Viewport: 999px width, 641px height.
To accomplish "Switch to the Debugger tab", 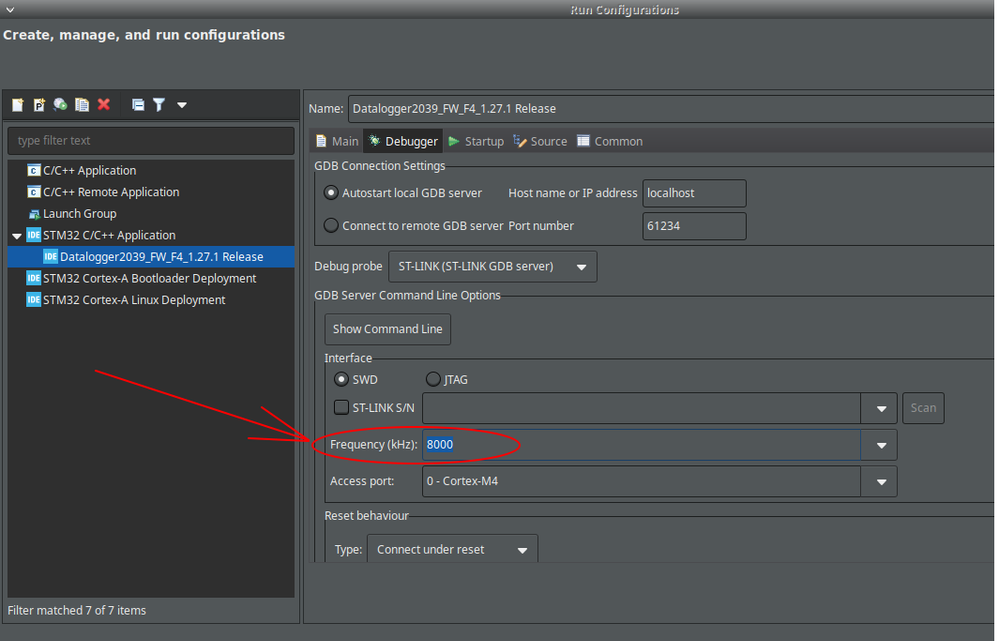I will click(403, 141).
